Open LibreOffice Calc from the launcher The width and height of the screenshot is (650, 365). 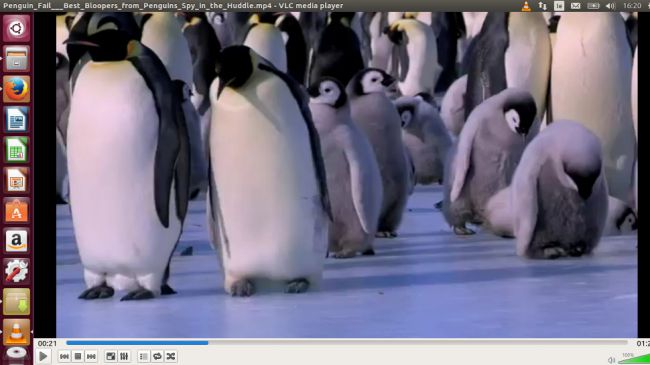click(x=17, y=150)
